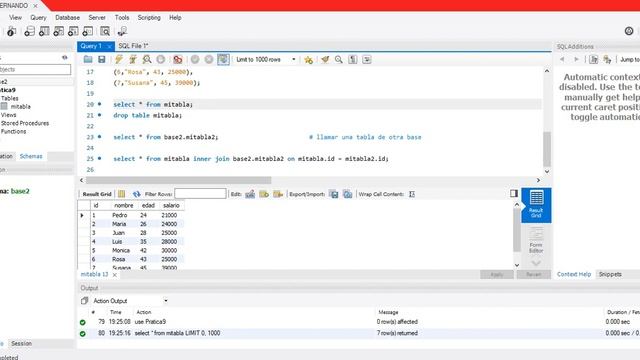640x360 pixels.
Task: Switch to the Schemas tab
Action: (x=31, y=156)
